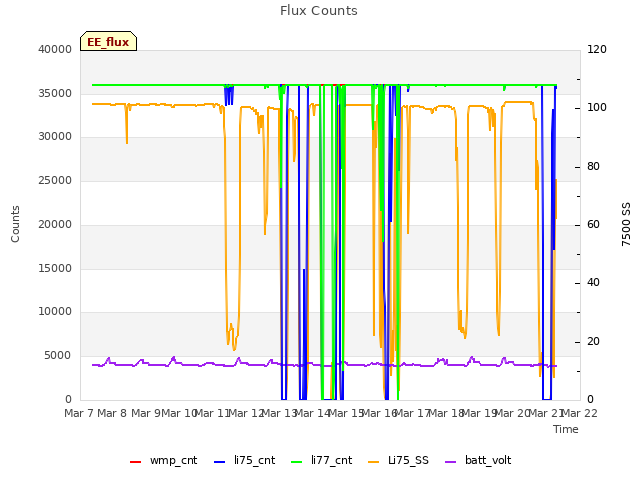Click the 20000 left axis tick label

(x=55, y=224)
